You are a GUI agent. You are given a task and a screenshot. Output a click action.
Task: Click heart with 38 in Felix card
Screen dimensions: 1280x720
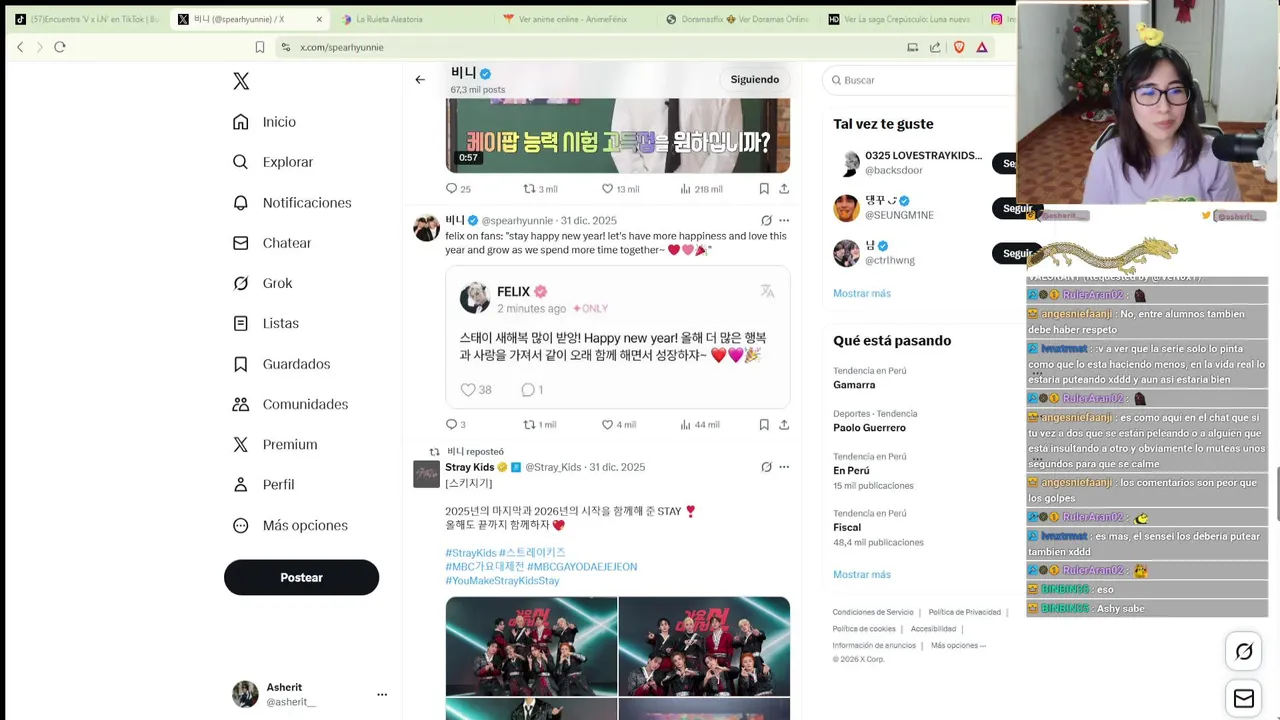tap(475, 390)
